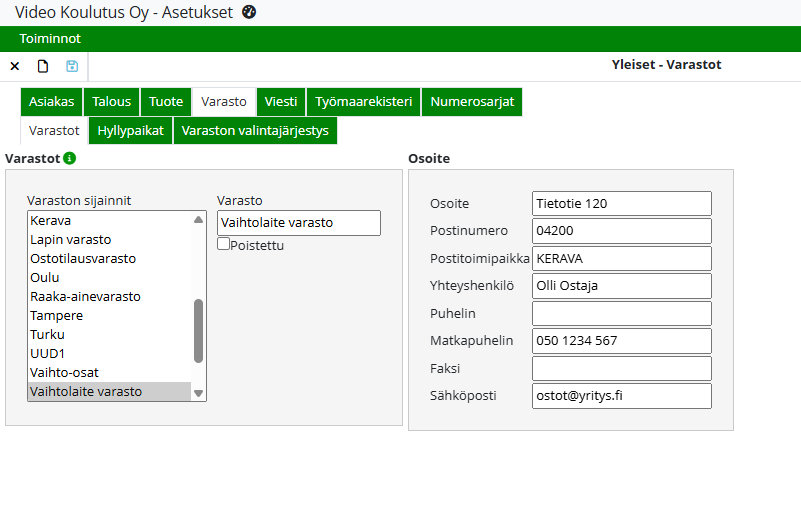Select Lapin varasto in the list
801x505 pixels.
70,240
